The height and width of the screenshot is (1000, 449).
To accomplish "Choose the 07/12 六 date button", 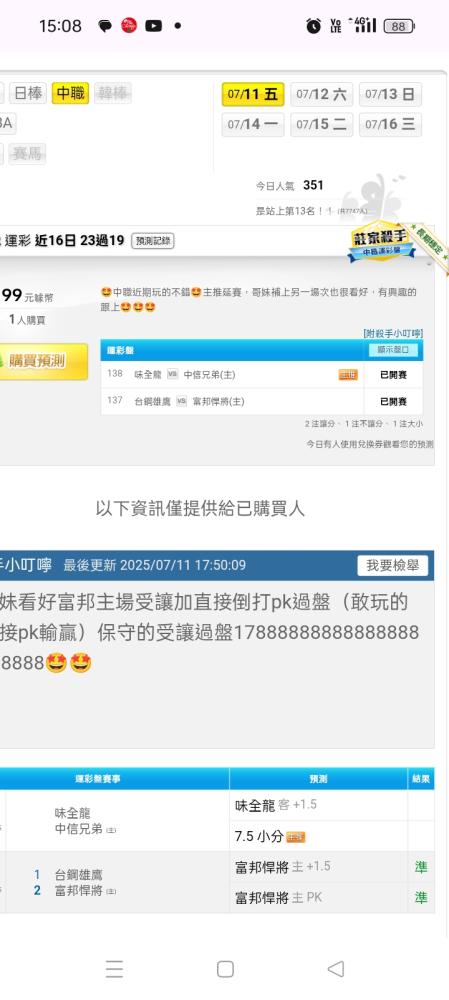I will pos(321,94).
